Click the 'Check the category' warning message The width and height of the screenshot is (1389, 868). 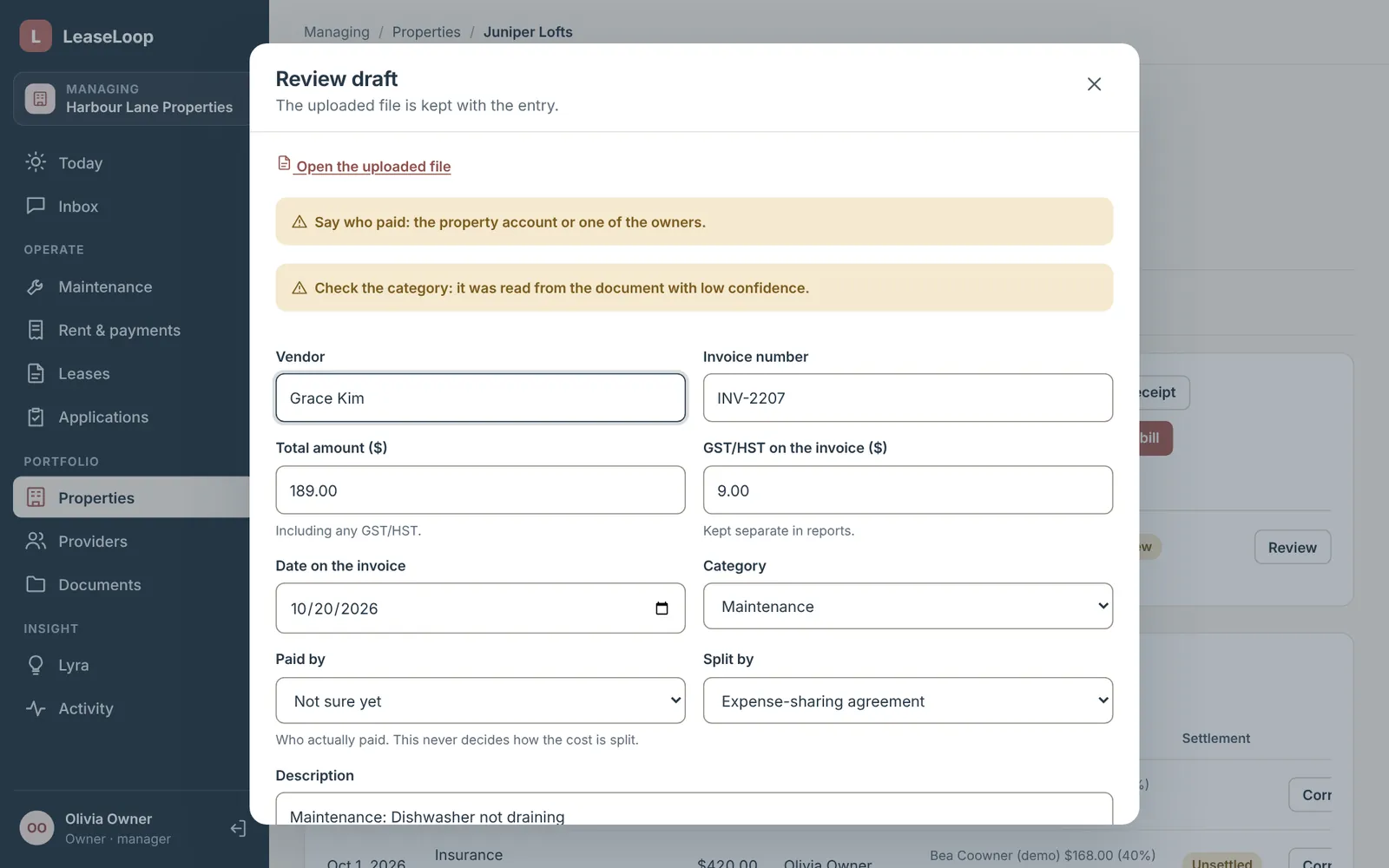click(694, 287)
